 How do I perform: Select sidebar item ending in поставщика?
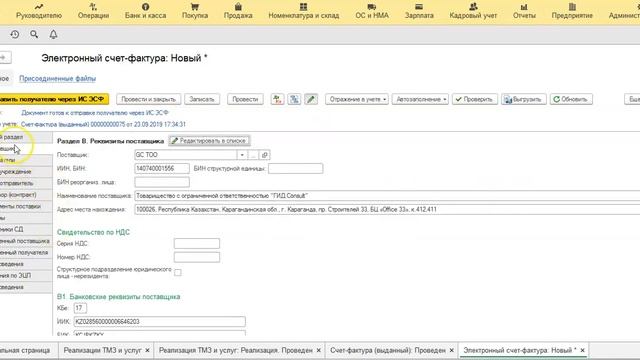26,241
